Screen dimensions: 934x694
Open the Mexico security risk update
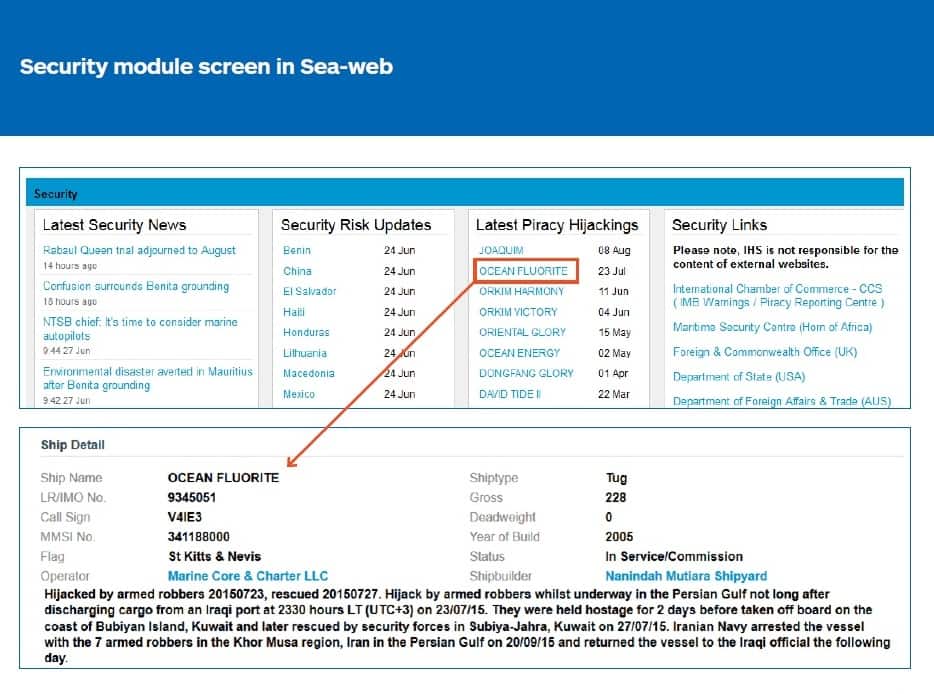click(299, 394)
